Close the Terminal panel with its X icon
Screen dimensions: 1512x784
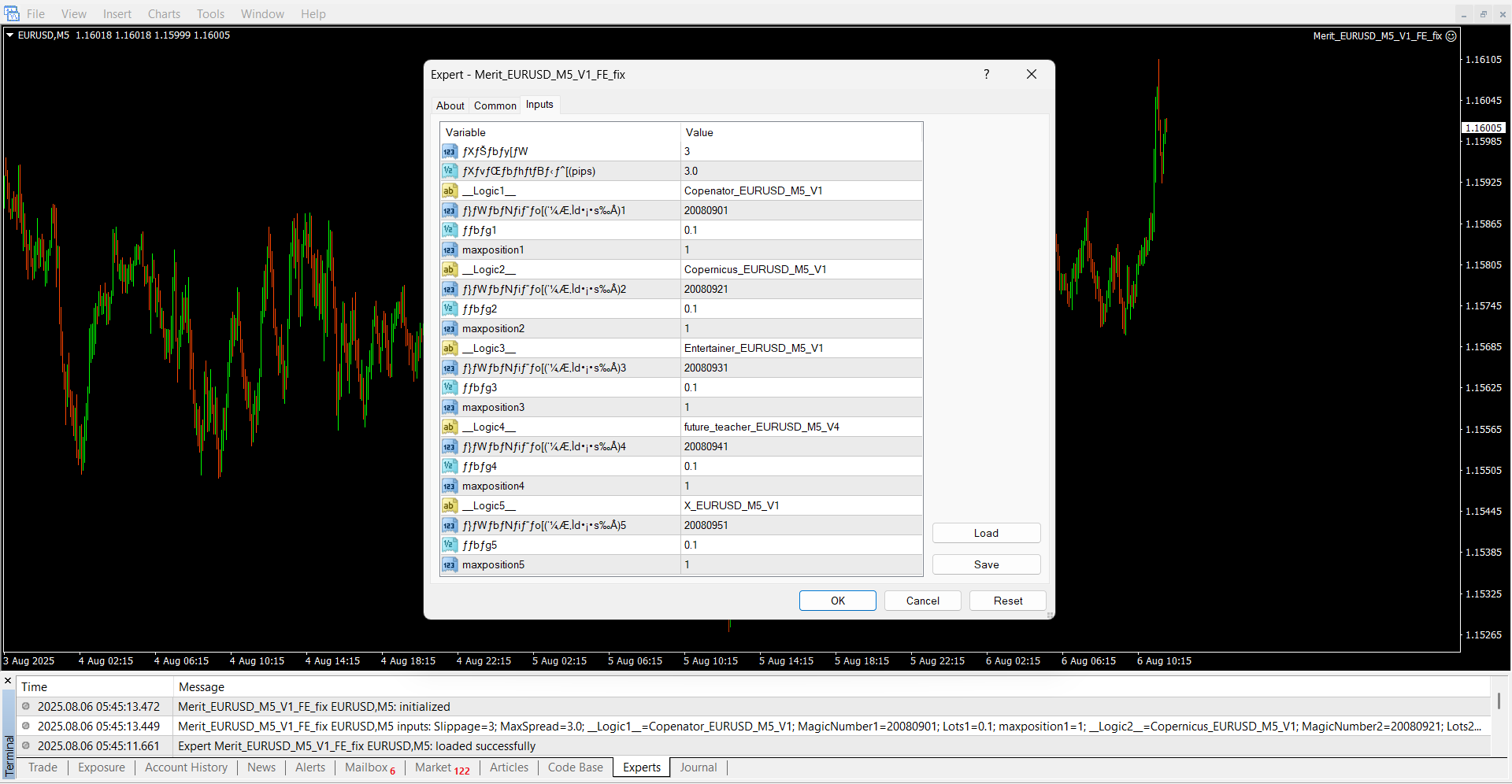[8, 681]
